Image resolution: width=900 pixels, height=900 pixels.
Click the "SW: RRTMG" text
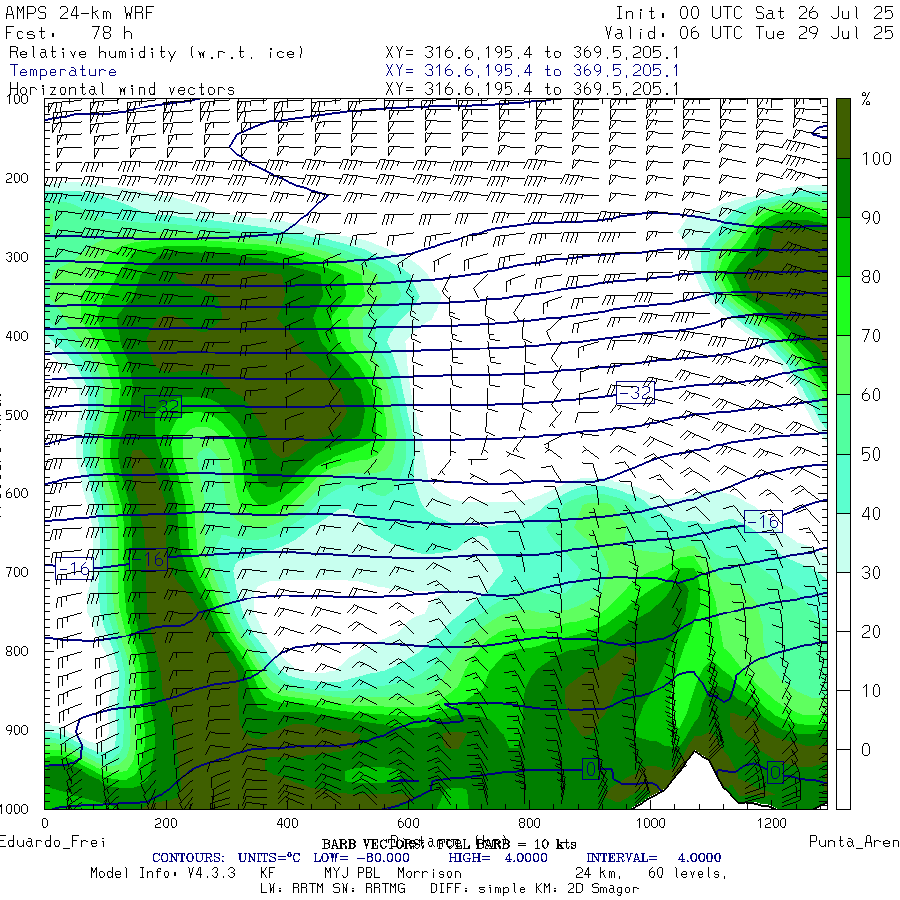pos(369,889)
